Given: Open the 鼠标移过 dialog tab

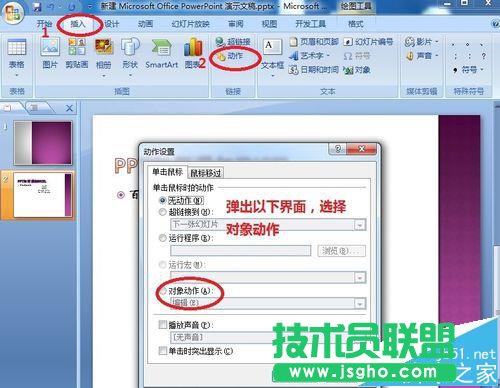Looking at the screenshot, I should (205, 173).
